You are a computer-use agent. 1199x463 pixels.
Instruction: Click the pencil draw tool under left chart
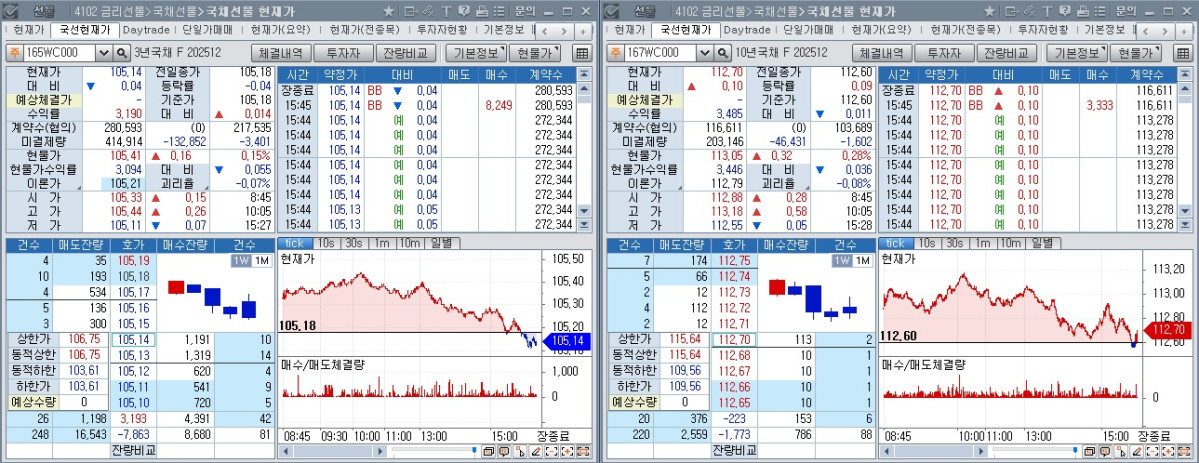pos(537,452)
